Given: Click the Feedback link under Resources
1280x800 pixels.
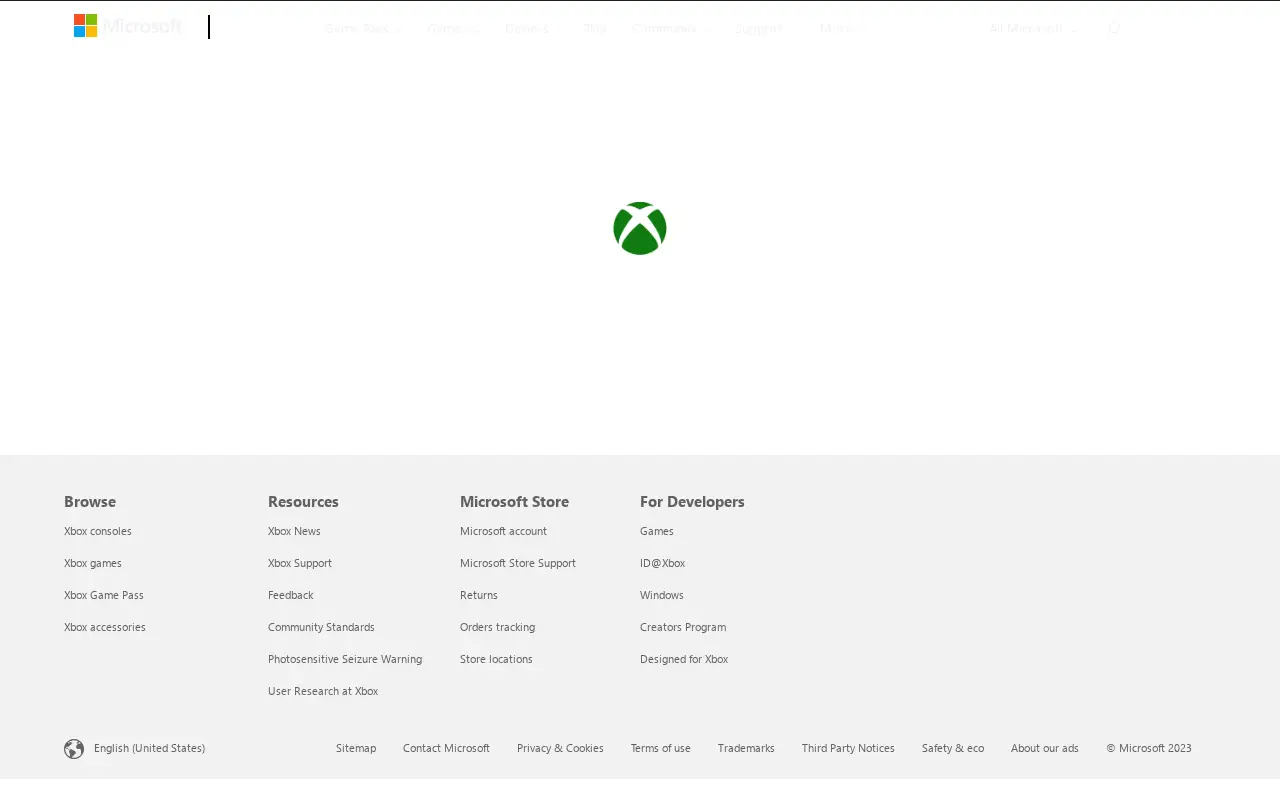Looking at the screenshot, I should [x=291, y=595].
